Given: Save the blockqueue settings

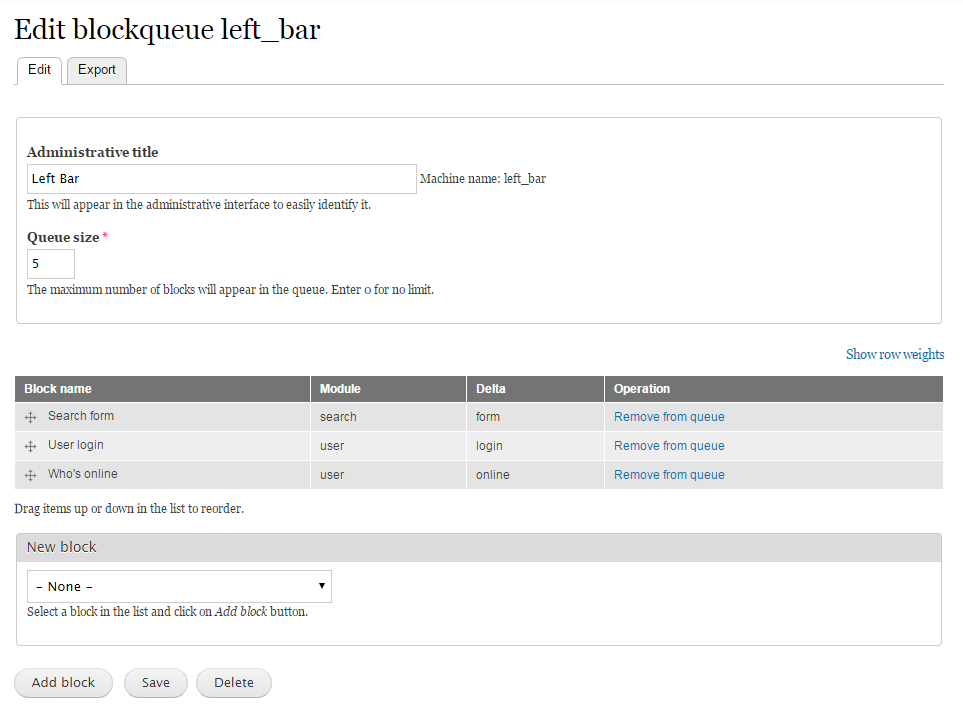Looking at the screenshot, I should 155,683.
